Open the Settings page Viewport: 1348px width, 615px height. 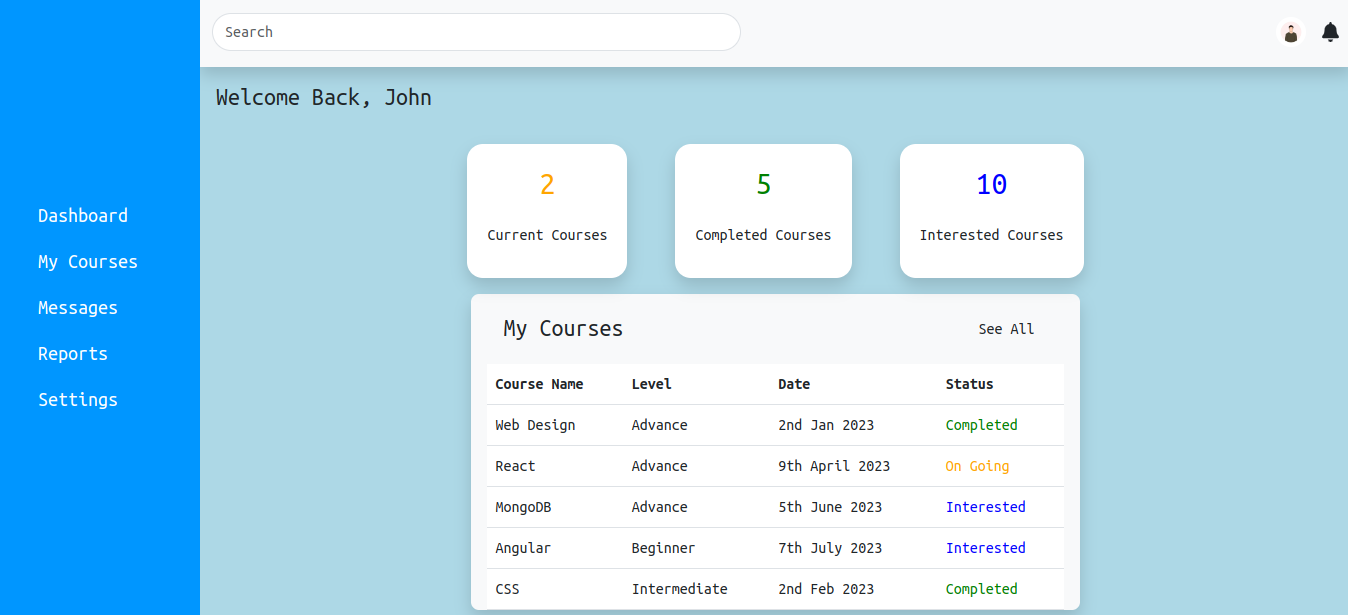point(78,399)
